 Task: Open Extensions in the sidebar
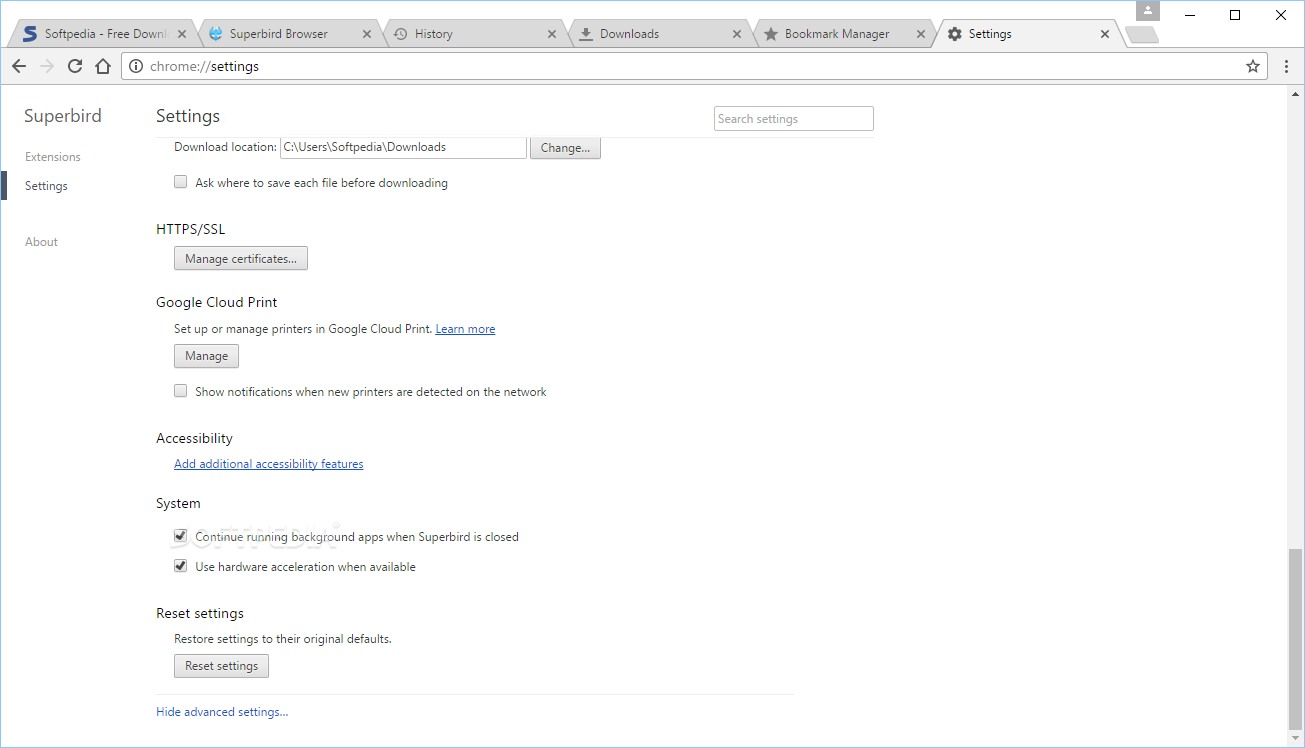[53, 157]
